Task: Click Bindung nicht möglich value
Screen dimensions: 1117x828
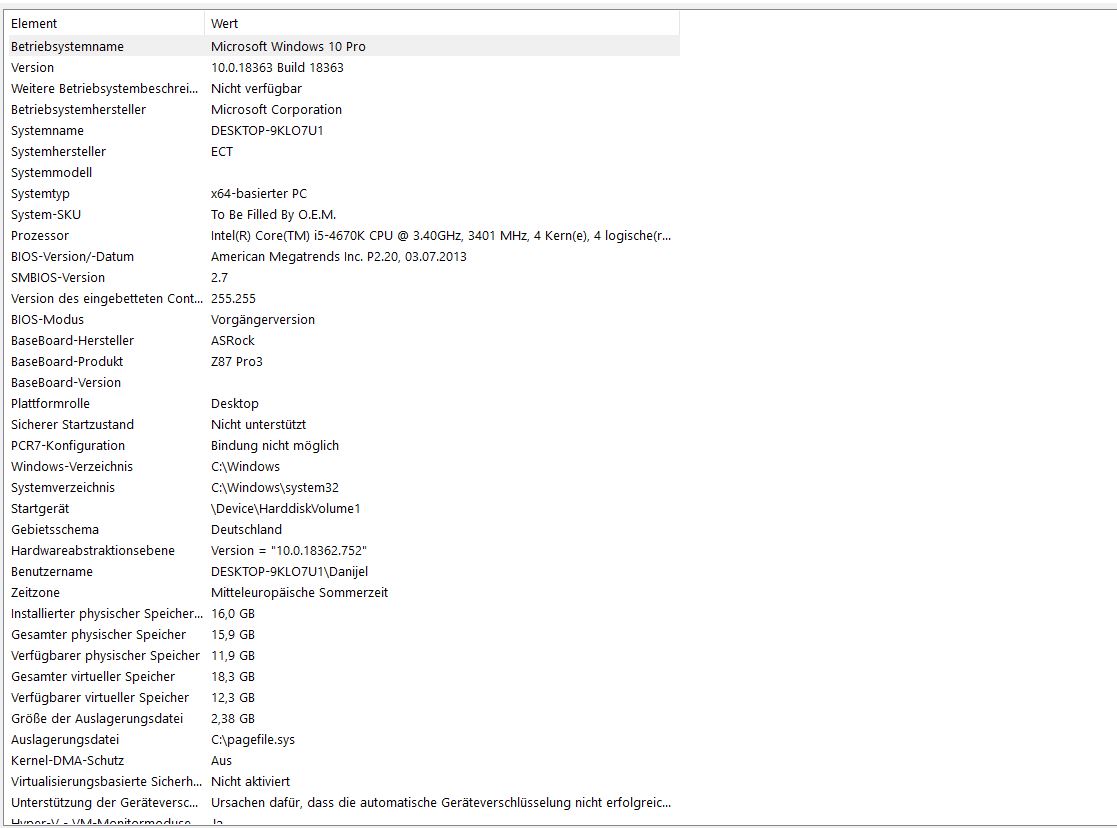Action: click(275, 446)
